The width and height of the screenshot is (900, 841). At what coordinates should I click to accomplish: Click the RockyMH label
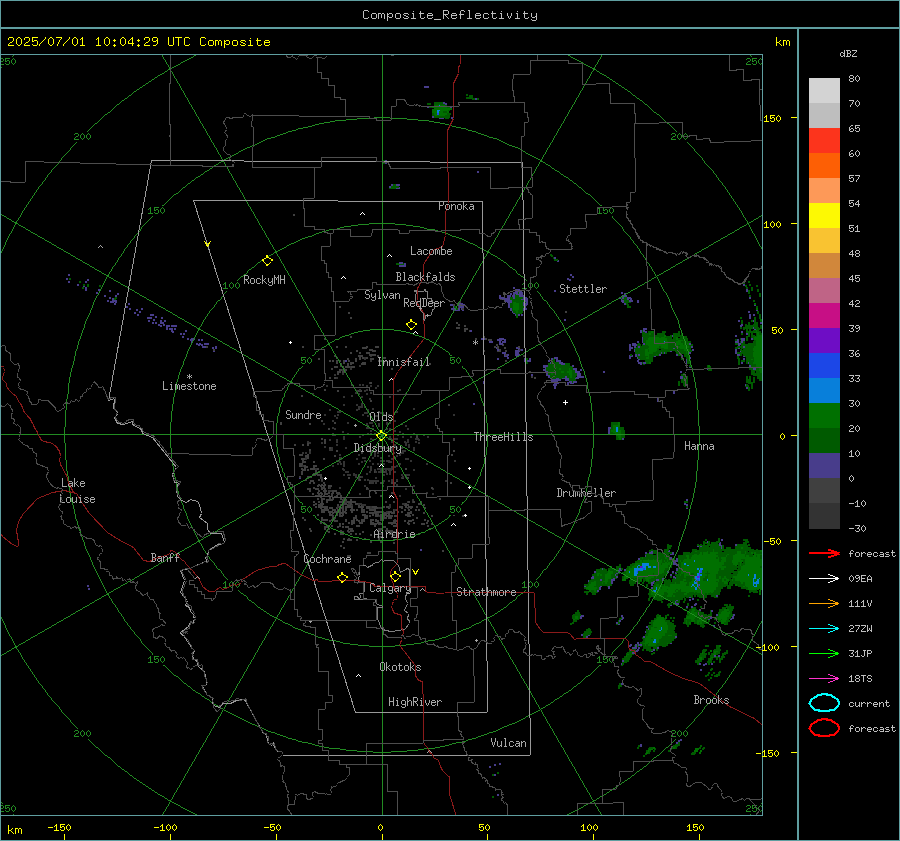click(x=264, y=280)
